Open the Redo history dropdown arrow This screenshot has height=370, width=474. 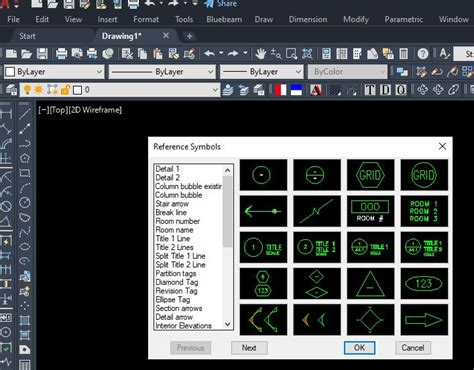(245, 53)
